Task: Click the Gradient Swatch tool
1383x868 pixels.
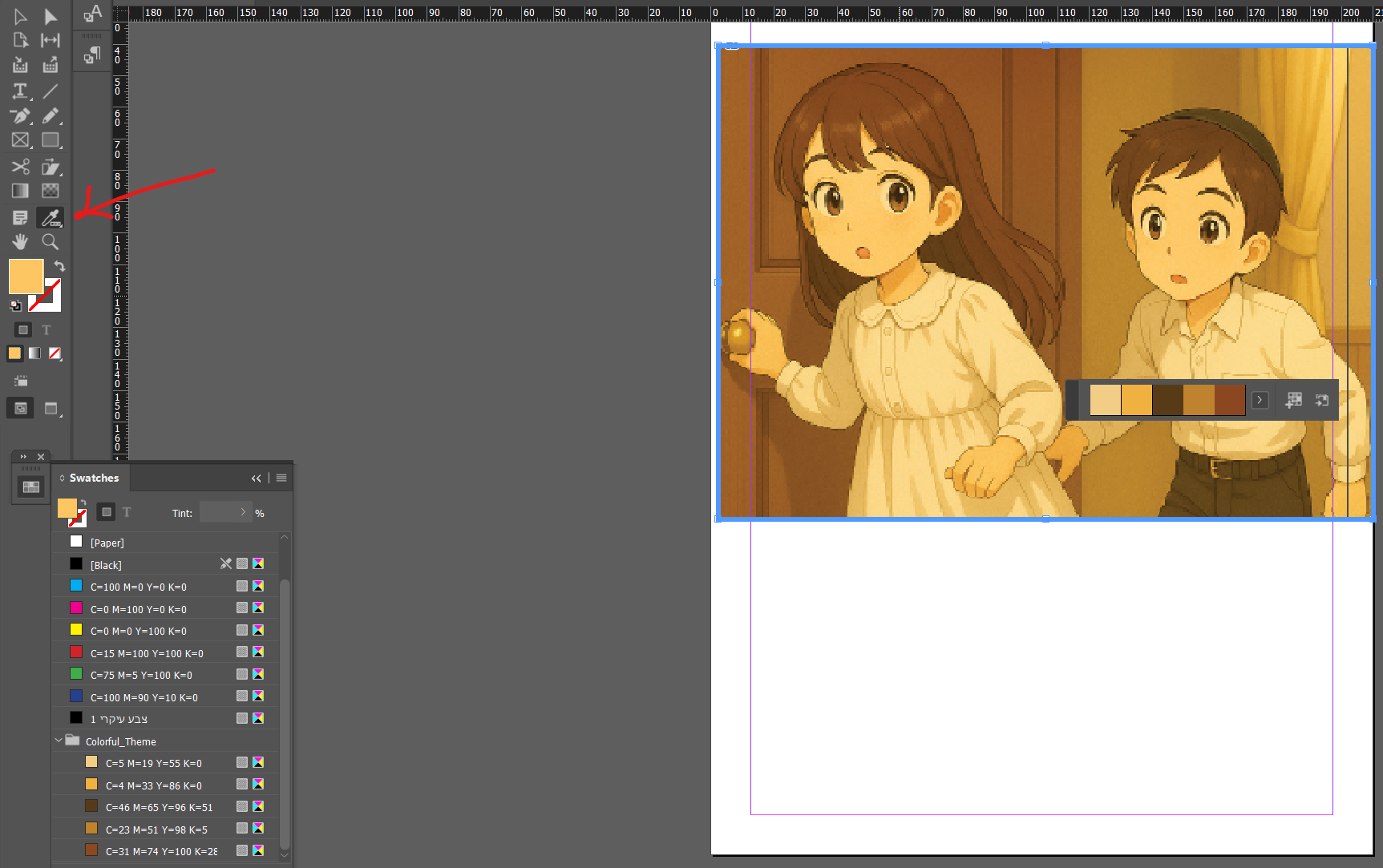Action: coord(20,191)
